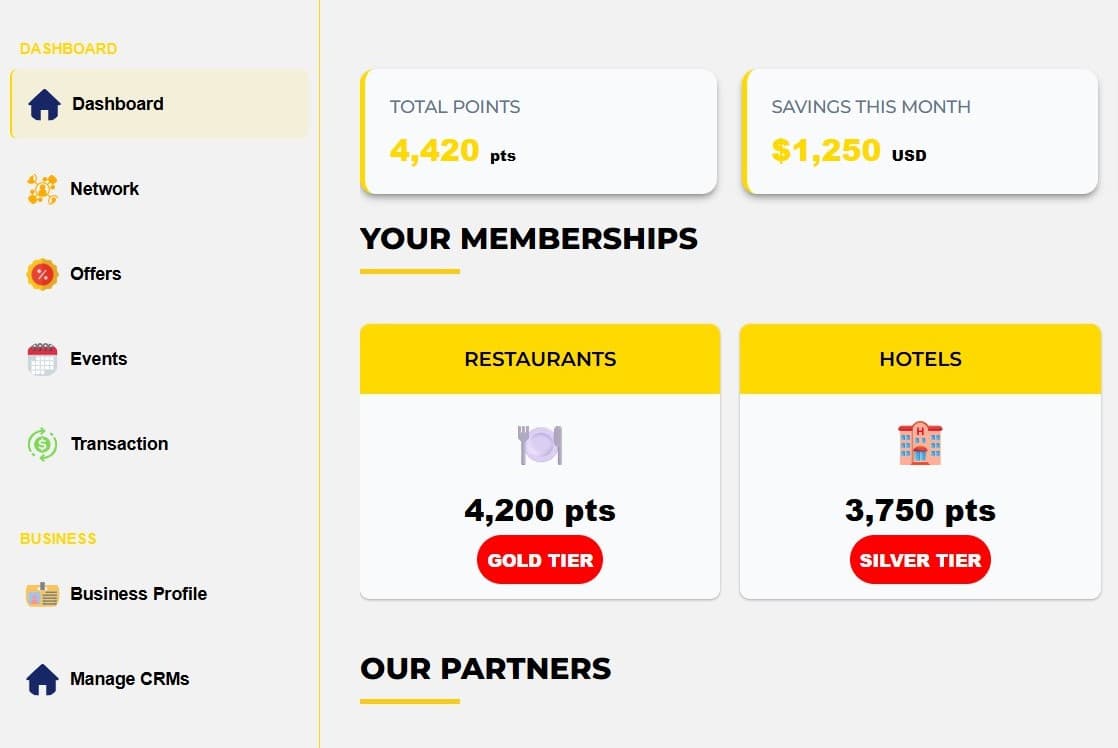Open the Network menu item
Image resolution: width=1118 pixels, height=748 pixels.
coord(104,189)
